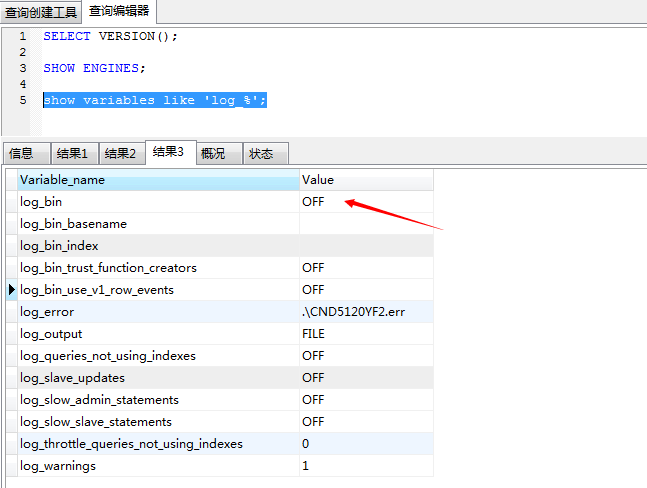This screenshot has width=647, height=488.
Task: Sort by the Variable_name column header
Action: click(x=158, y=180)
